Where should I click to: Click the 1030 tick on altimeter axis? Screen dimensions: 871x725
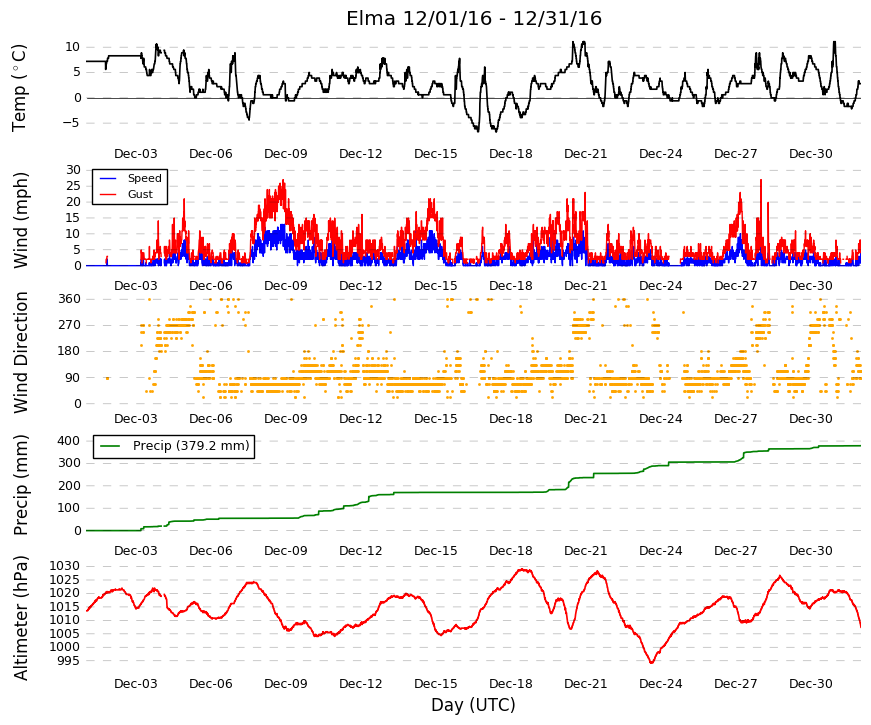tap(64, 566)
